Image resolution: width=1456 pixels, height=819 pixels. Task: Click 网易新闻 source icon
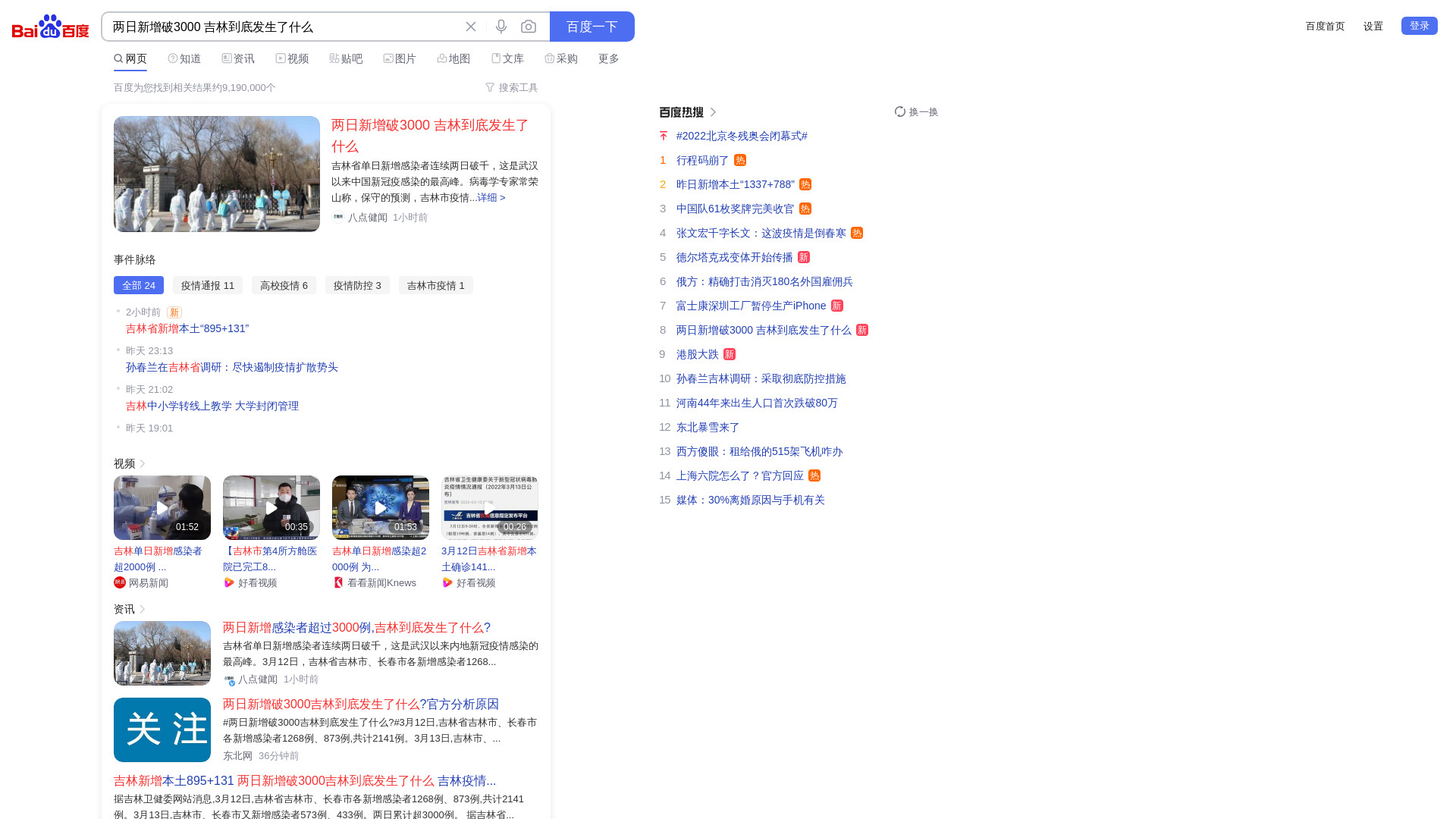120,582
